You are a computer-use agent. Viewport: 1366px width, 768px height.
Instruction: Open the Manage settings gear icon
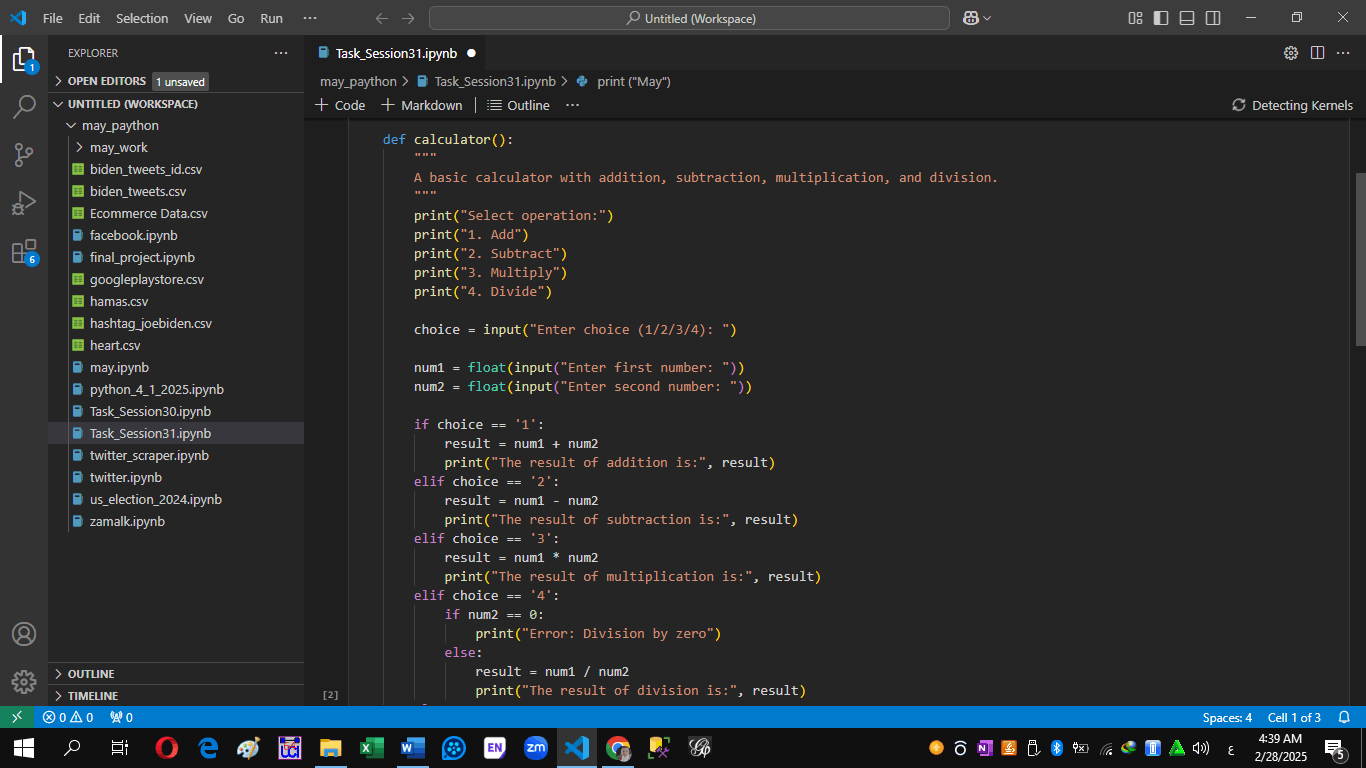click(x=24, y=681)
